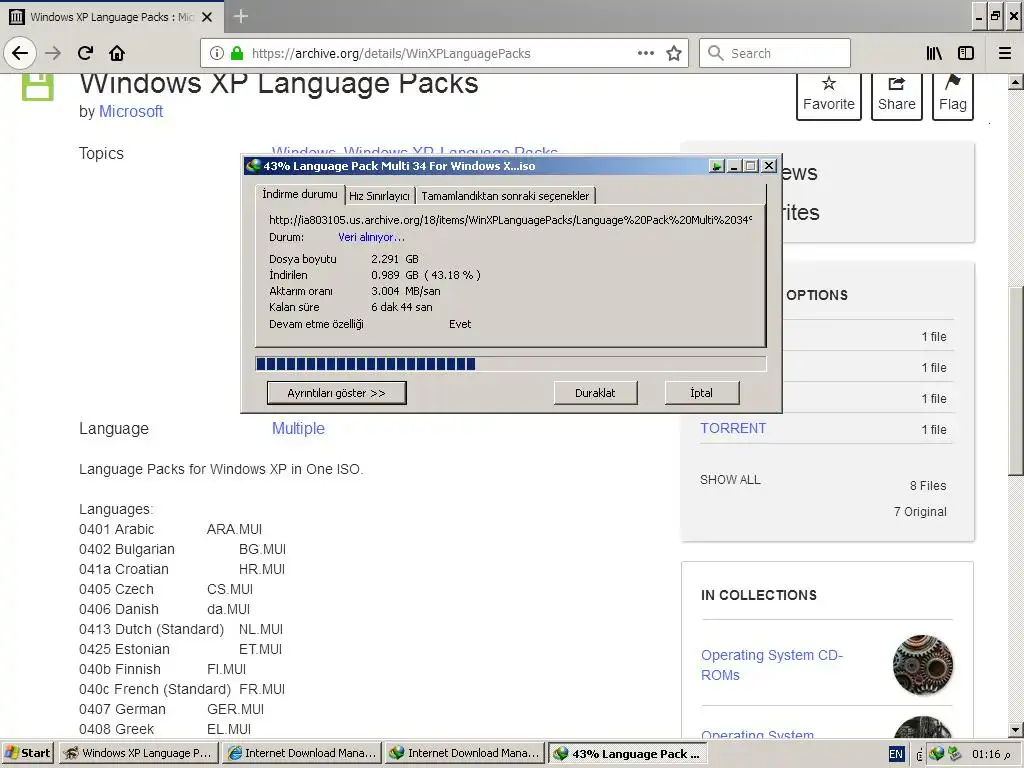The height and width of the screenshot is (768, 1024).
Task: Click the 43% Language Pack taskbar button
Action: pos(627,753)
